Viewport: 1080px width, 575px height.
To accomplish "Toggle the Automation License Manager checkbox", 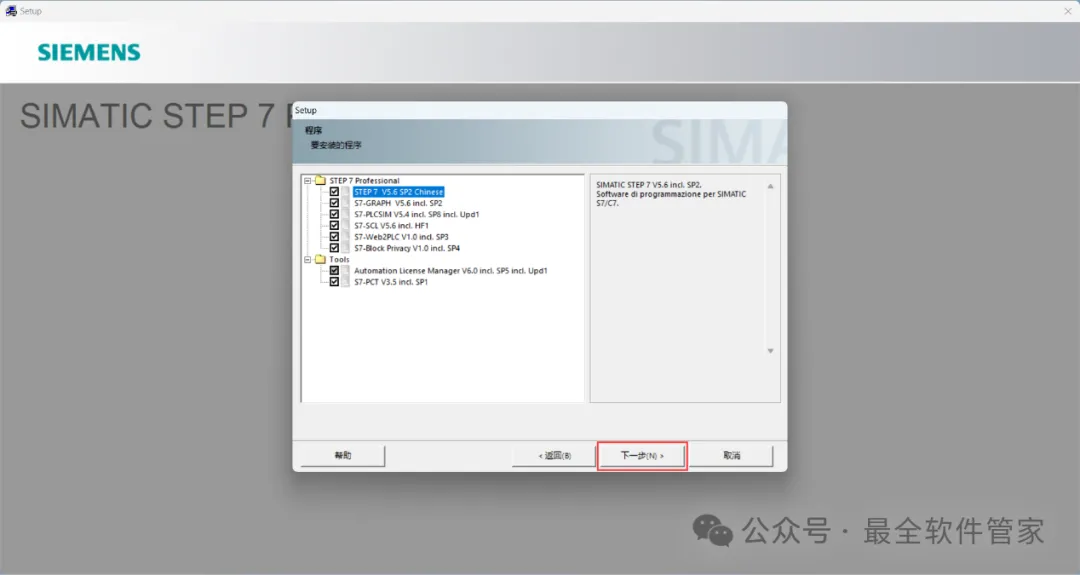I will (334, 271).
